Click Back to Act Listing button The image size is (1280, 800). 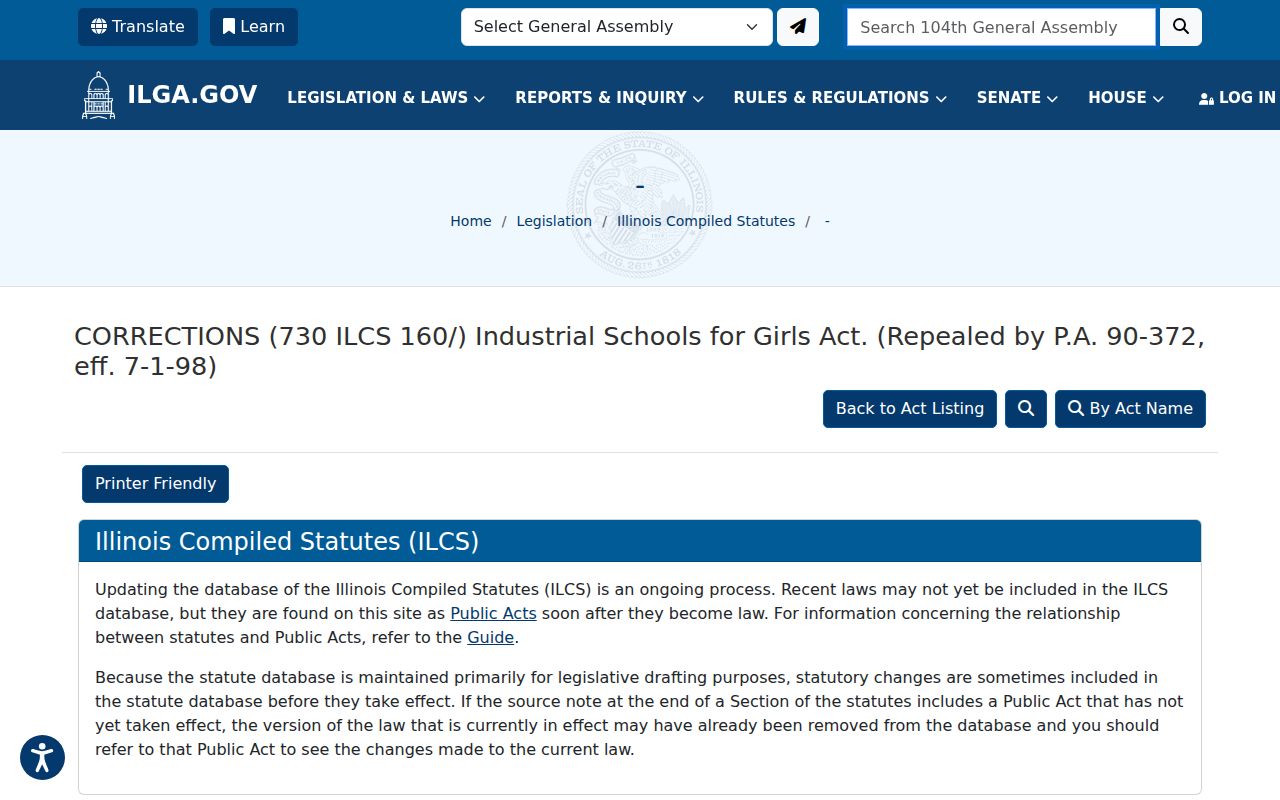point(910,409)
